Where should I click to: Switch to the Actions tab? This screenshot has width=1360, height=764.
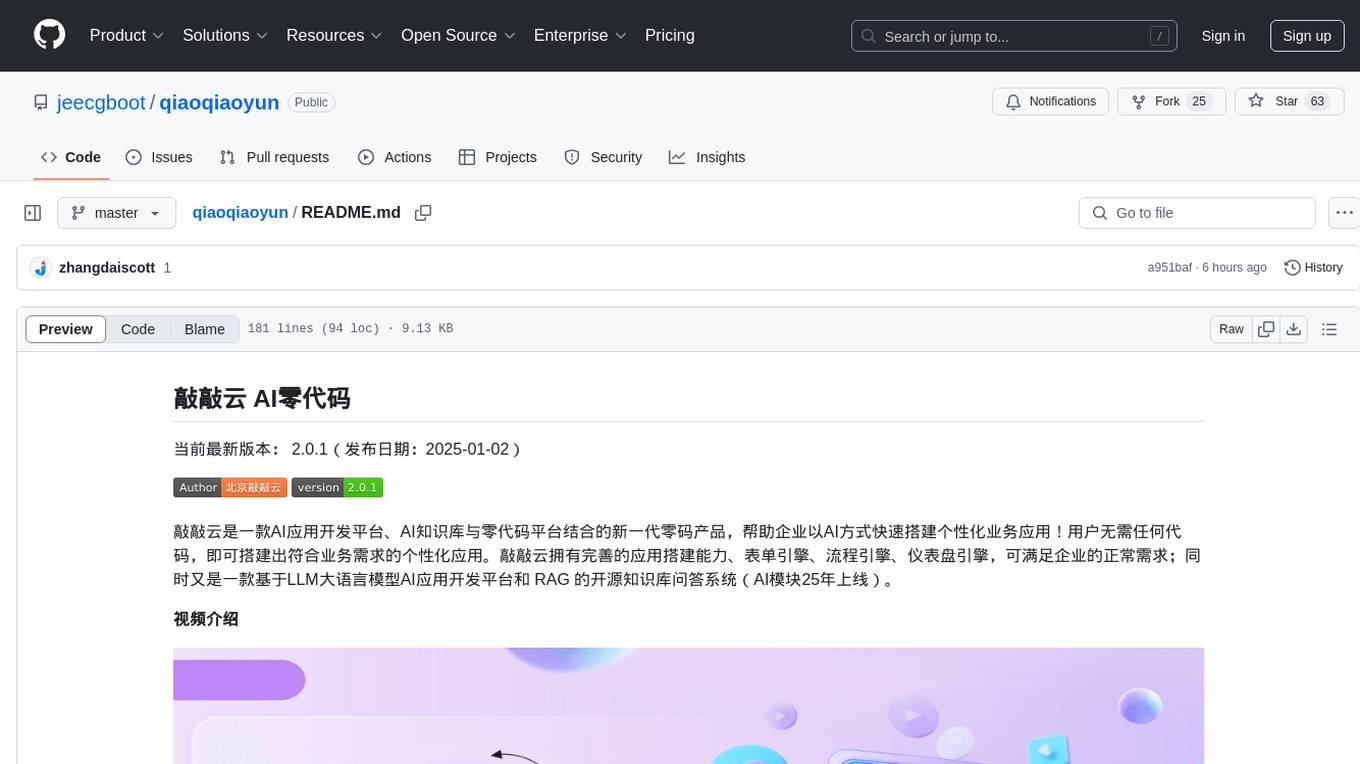pos(394,157)
